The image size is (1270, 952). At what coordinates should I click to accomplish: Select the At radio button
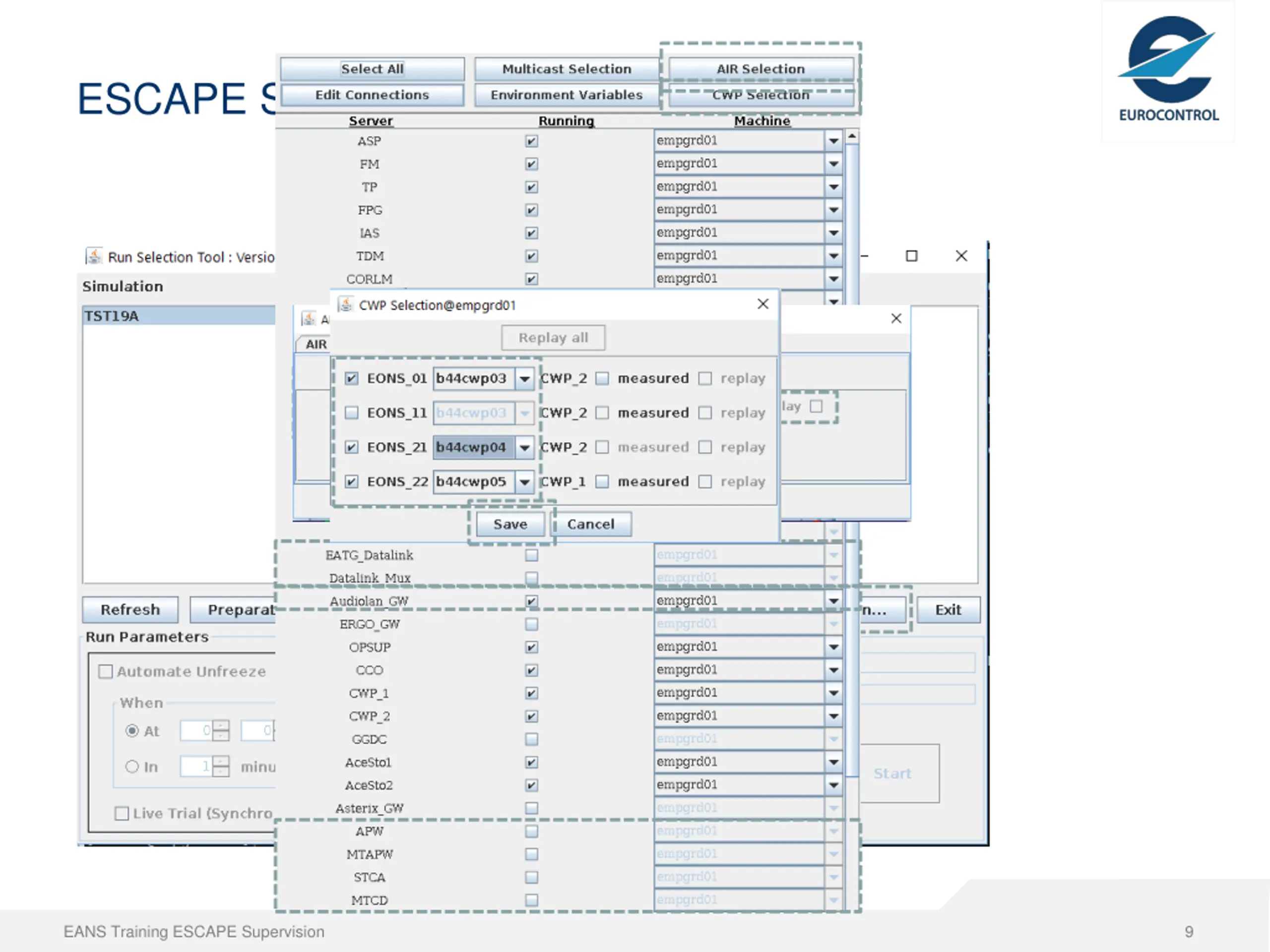tap(132, 730)
